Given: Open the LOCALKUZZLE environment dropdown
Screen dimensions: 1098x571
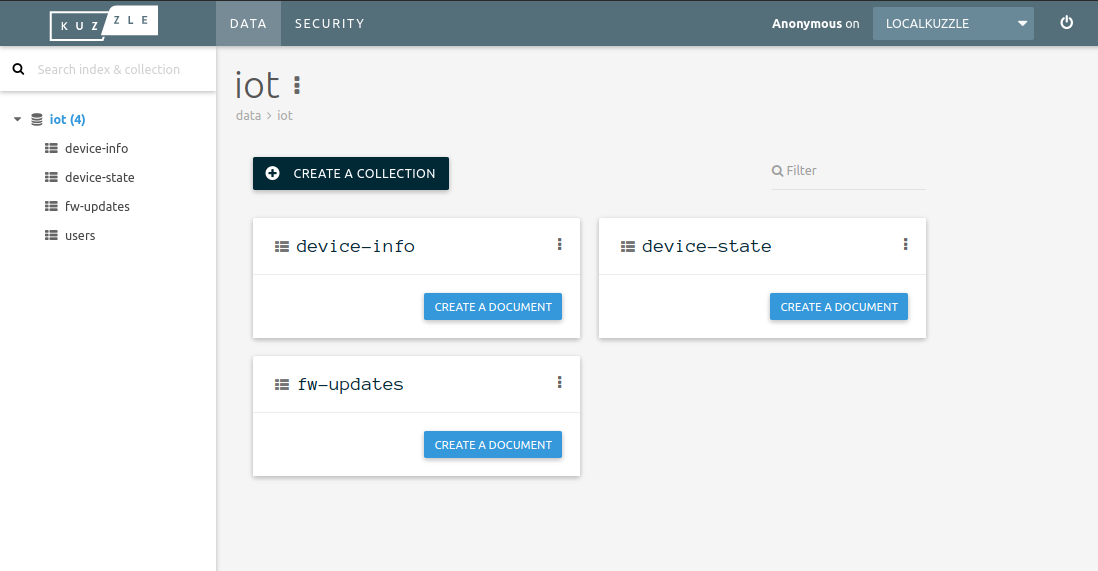Looking at the screenshot, I should tap(952, 24).
